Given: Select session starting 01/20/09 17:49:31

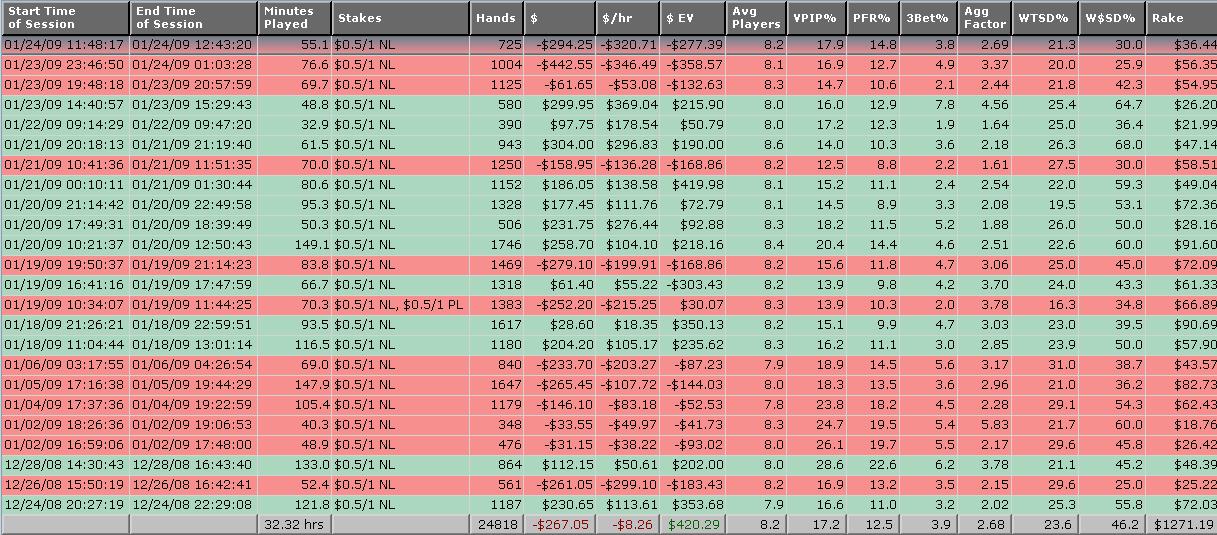Looking at the screenshot, I should coord(608,225).
